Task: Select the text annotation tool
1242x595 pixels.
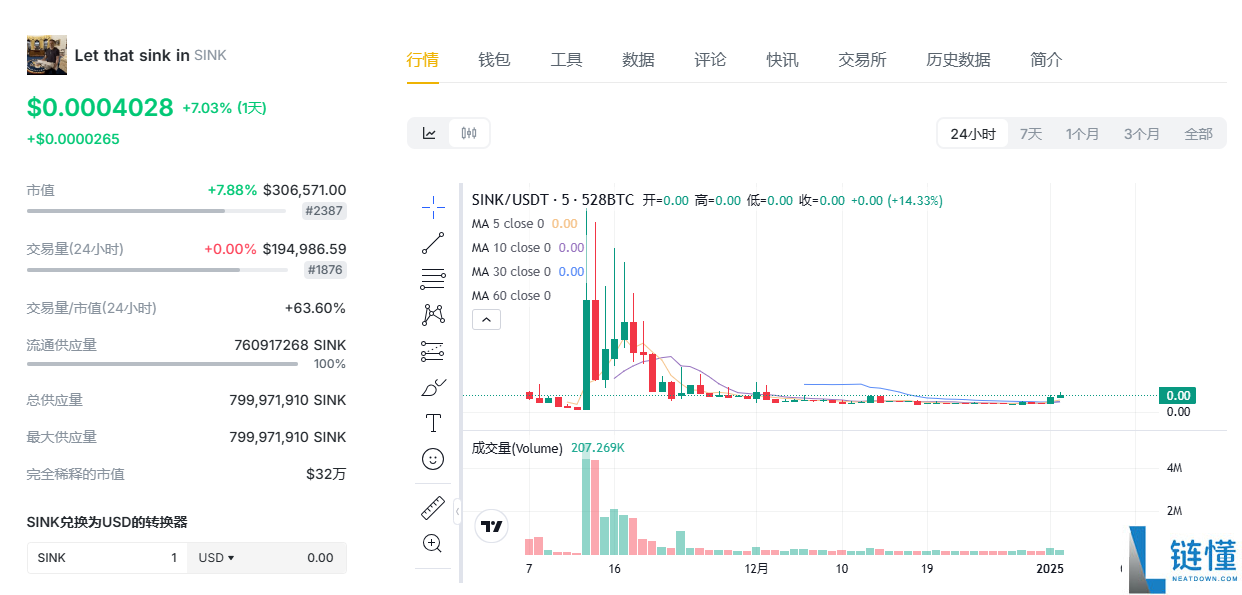Action: 433,423
